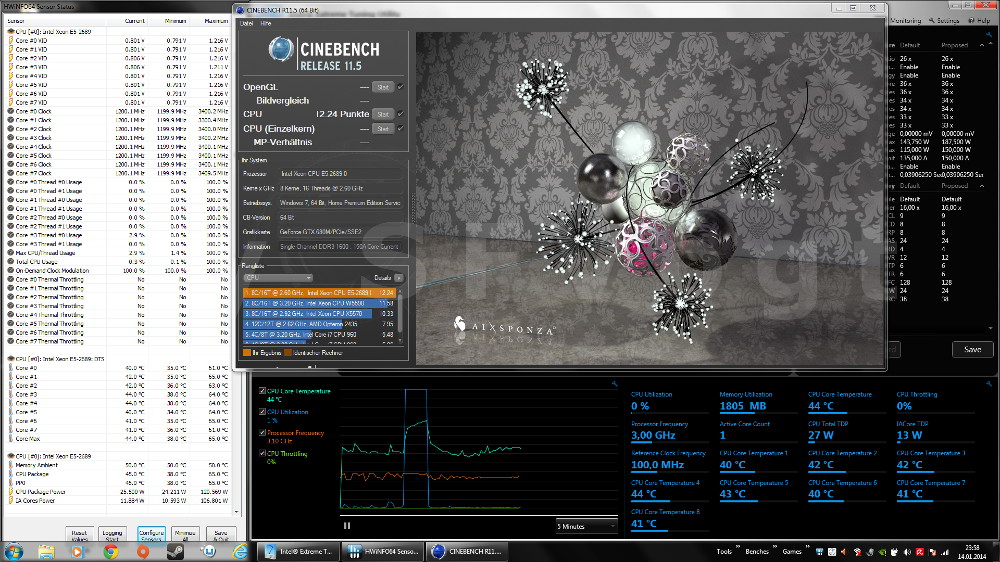
Task: Open Settings in Extreme Tuning Utility
Action: click(944, 20)
